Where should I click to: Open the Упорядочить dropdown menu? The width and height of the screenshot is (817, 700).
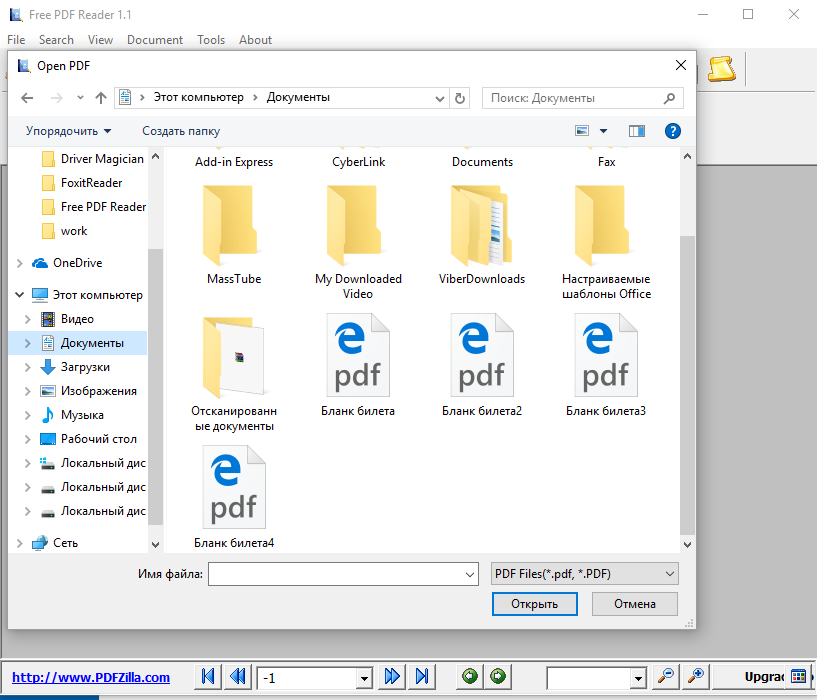(69, 131)
